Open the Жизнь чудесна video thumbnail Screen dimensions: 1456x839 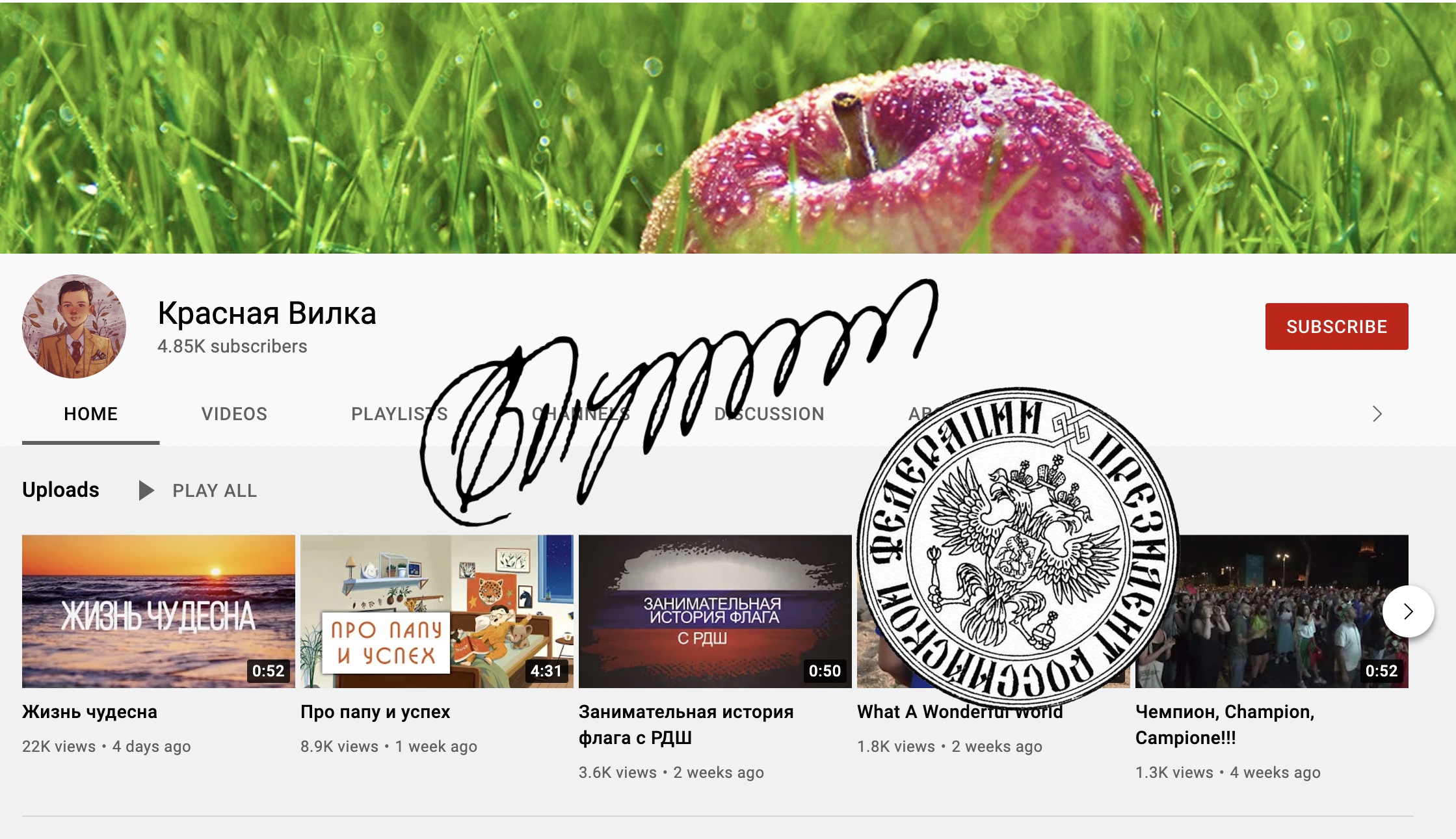(159, 611)
